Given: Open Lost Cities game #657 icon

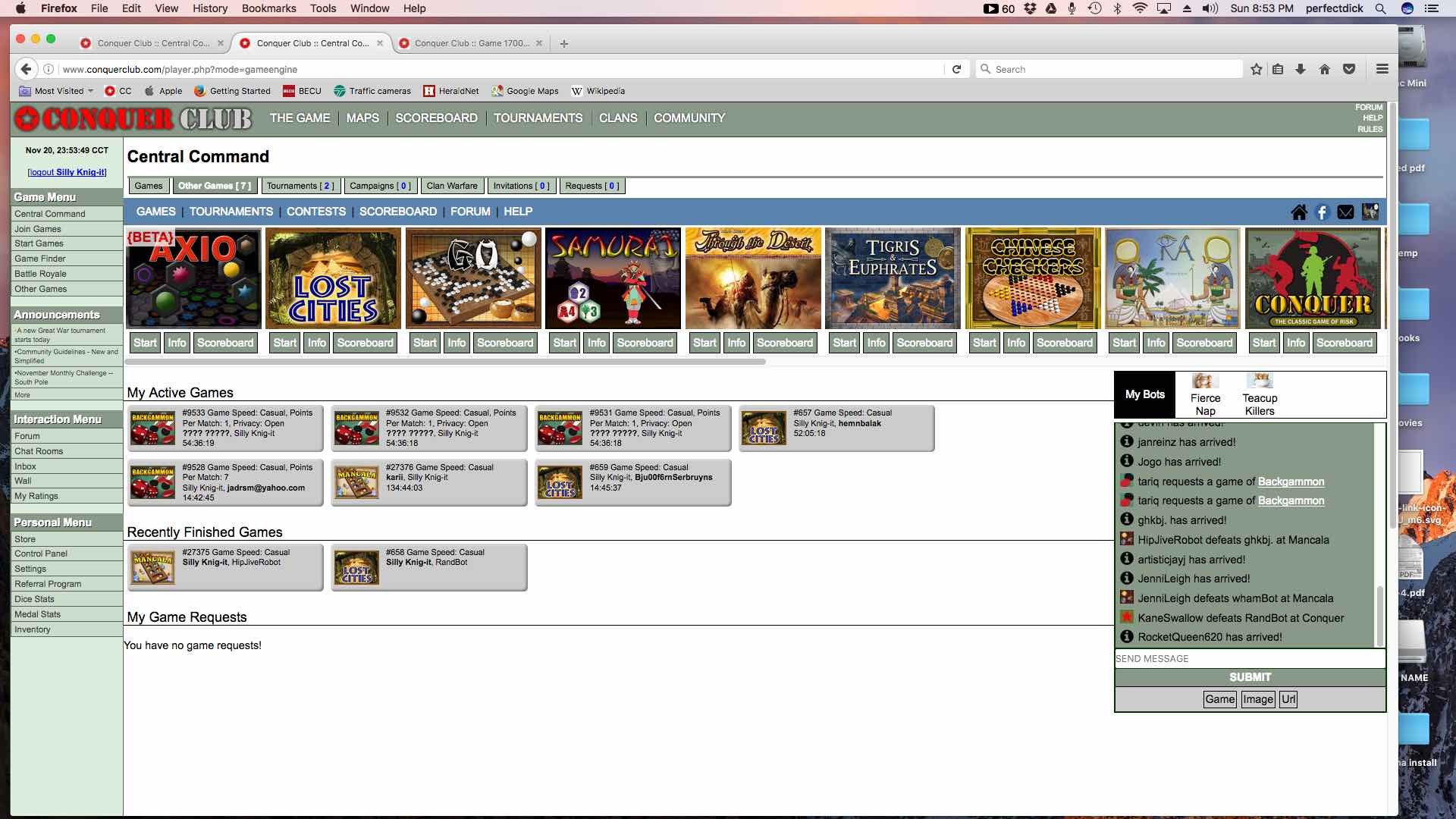Looking at the screenshot, I should pyautogui.click(x=764, y=428).
